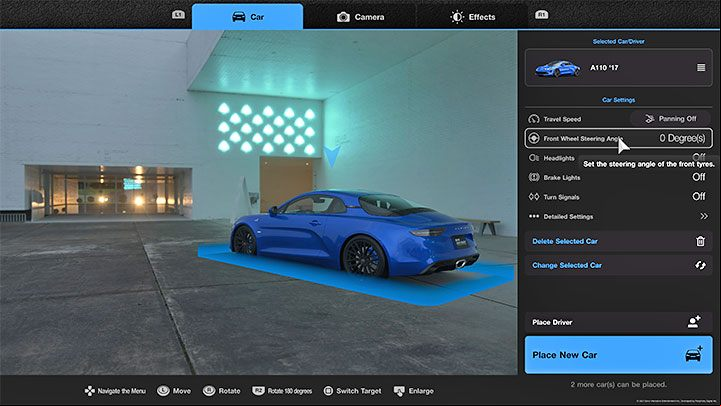The image size is (721, 406).
Task: Click the 'Rotate 180 degrees' hint text
Action: tap(290, 391)
